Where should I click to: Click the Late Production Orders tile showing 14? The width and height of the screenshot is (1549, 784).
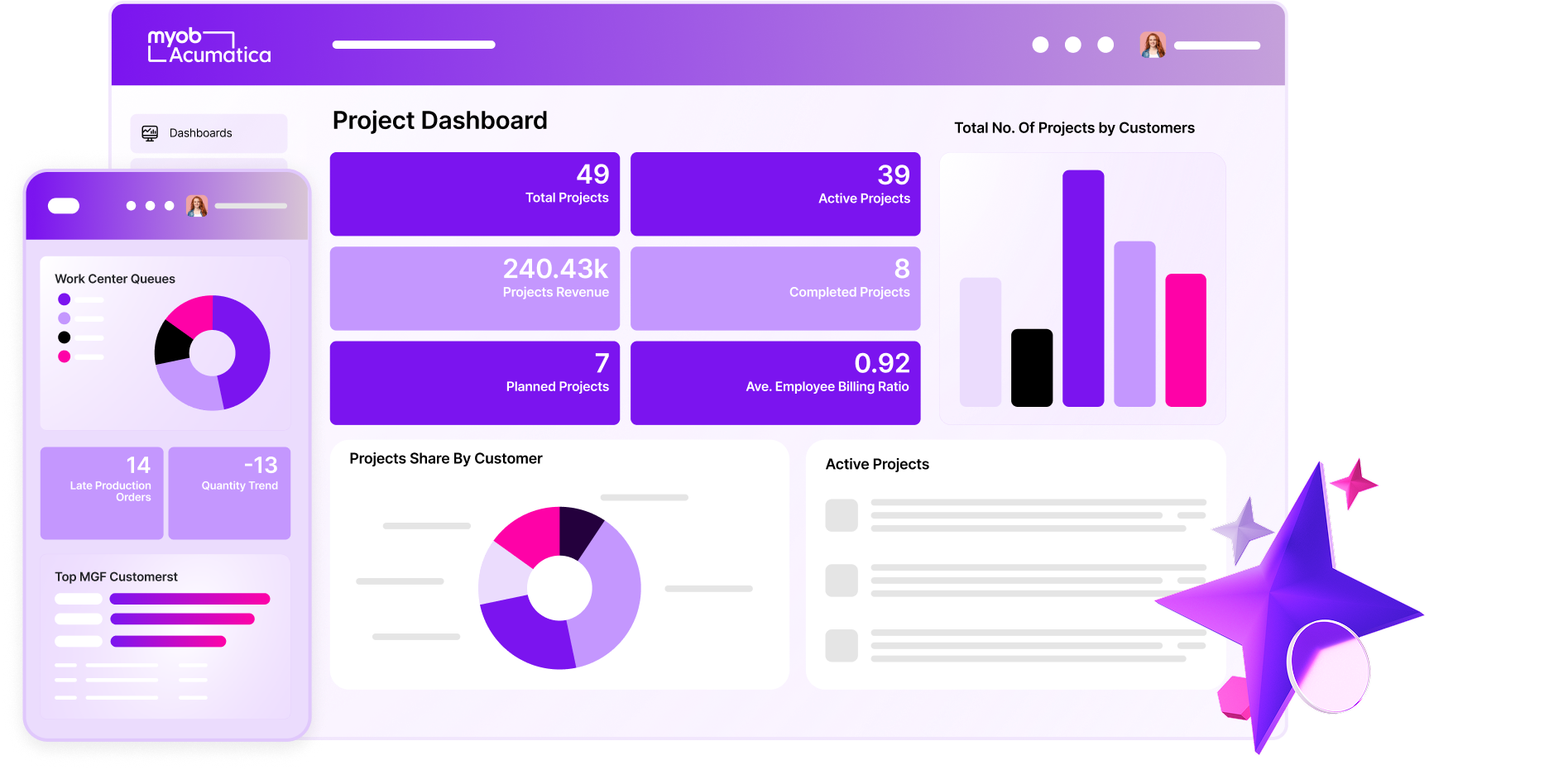coord(101,493)
